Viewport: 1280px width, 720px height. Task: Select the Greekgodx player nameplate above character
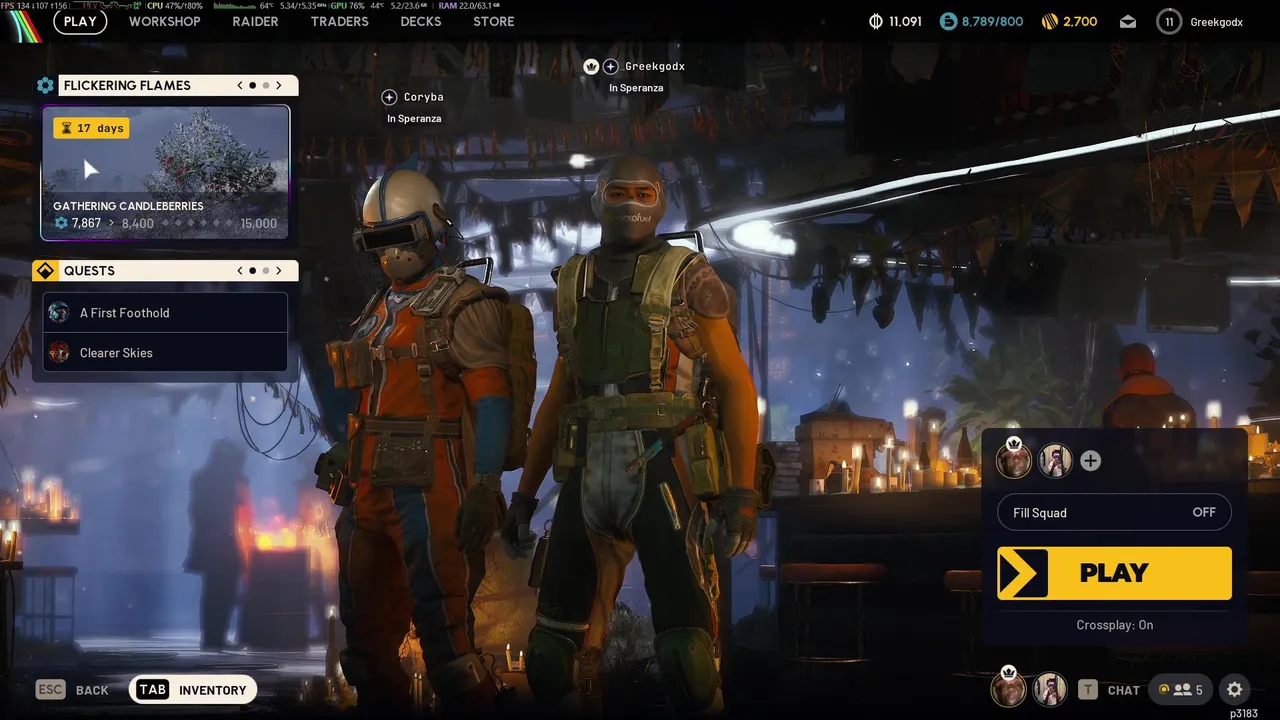655,67
